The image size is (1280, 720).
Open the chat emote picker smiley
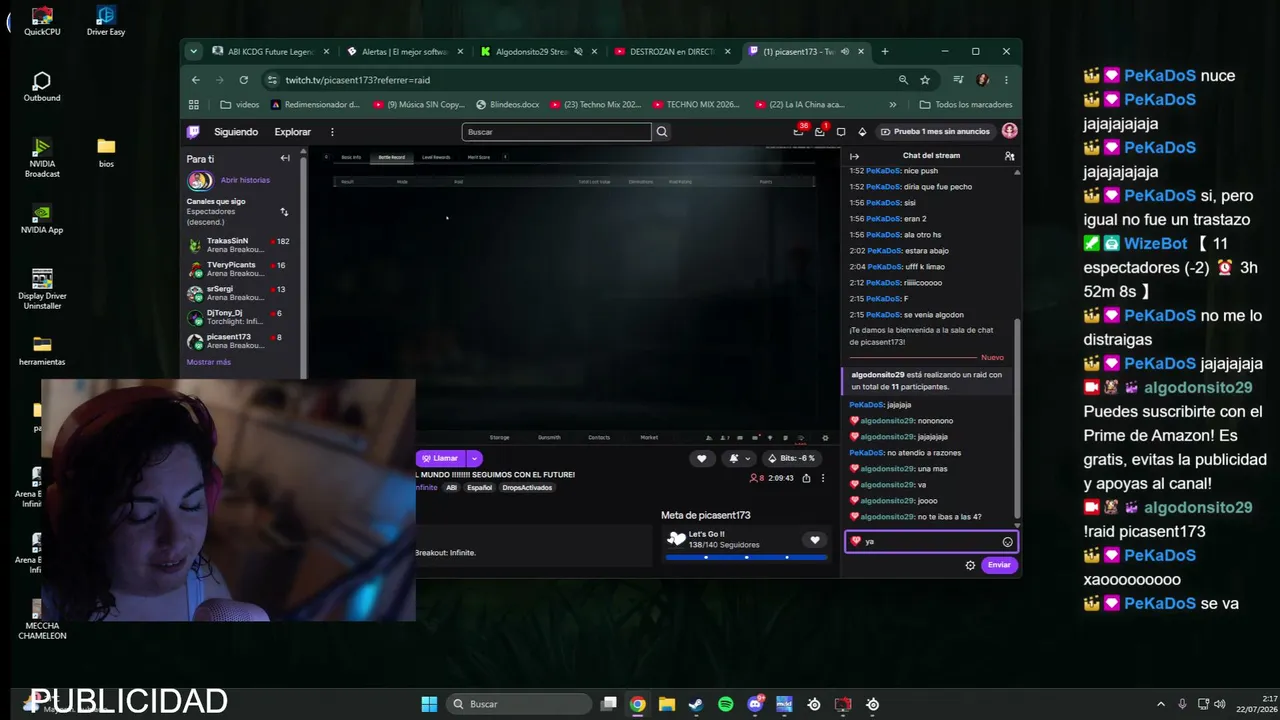[1007, 542]
